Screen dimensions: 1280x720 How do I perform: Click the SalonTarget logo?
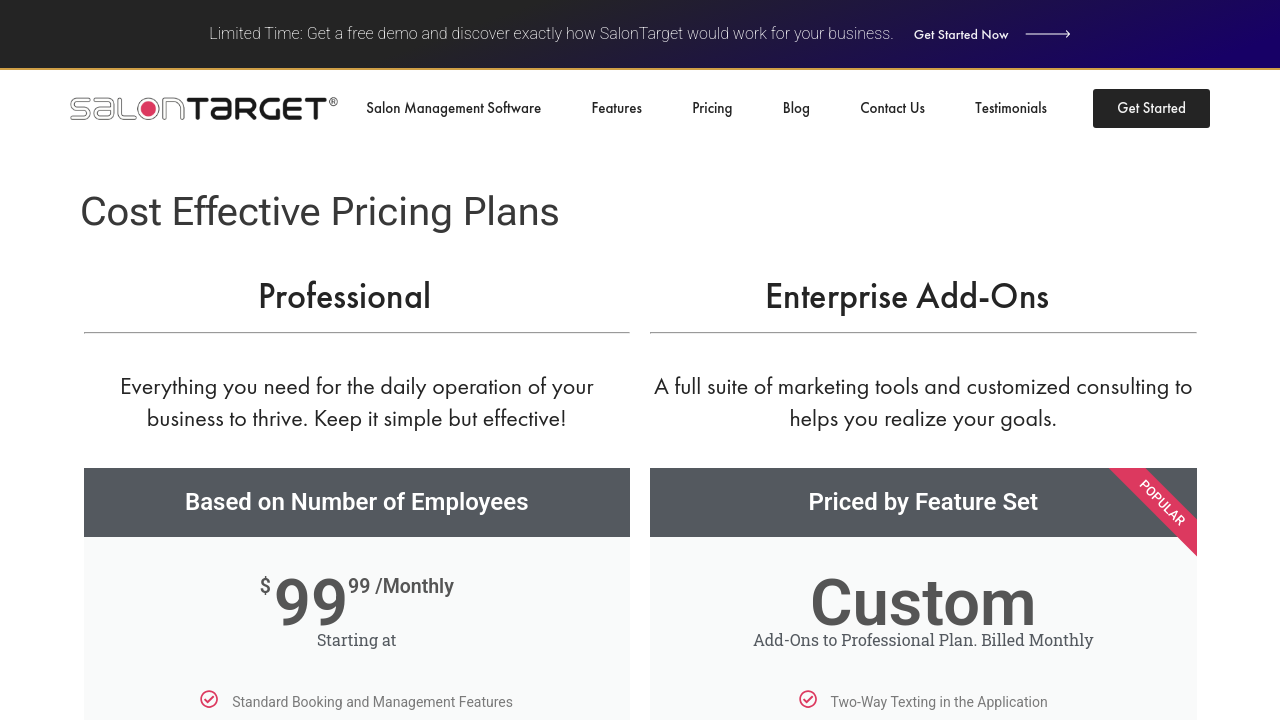pos(203,108)
